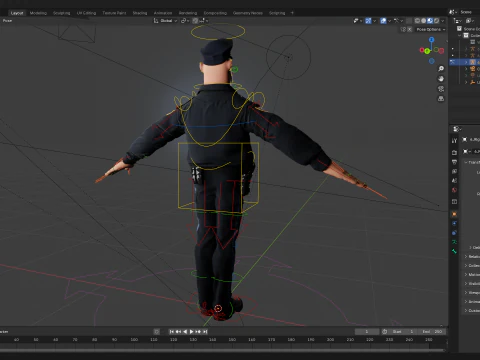Viewport: 480px width, 360px height.
Task: Click the transform orientation icon beside Global
Action: pos(156,21)
